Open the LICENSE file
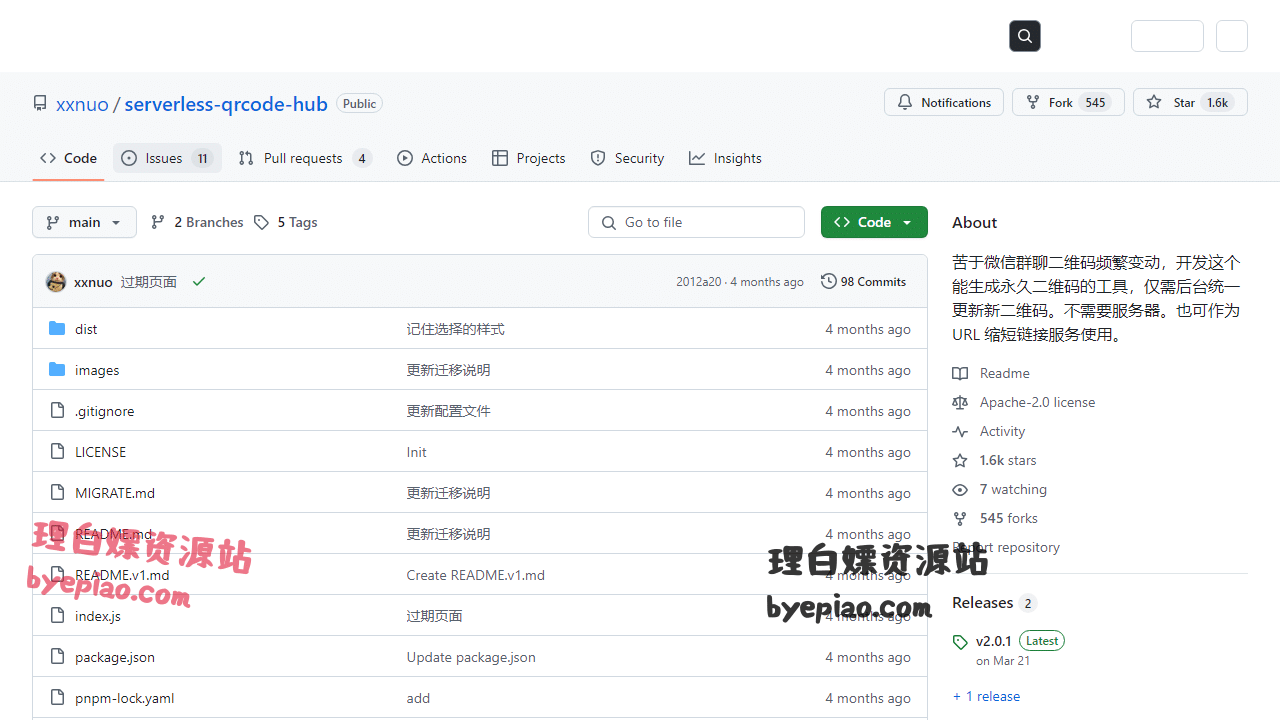 click(x=100, y=452)
